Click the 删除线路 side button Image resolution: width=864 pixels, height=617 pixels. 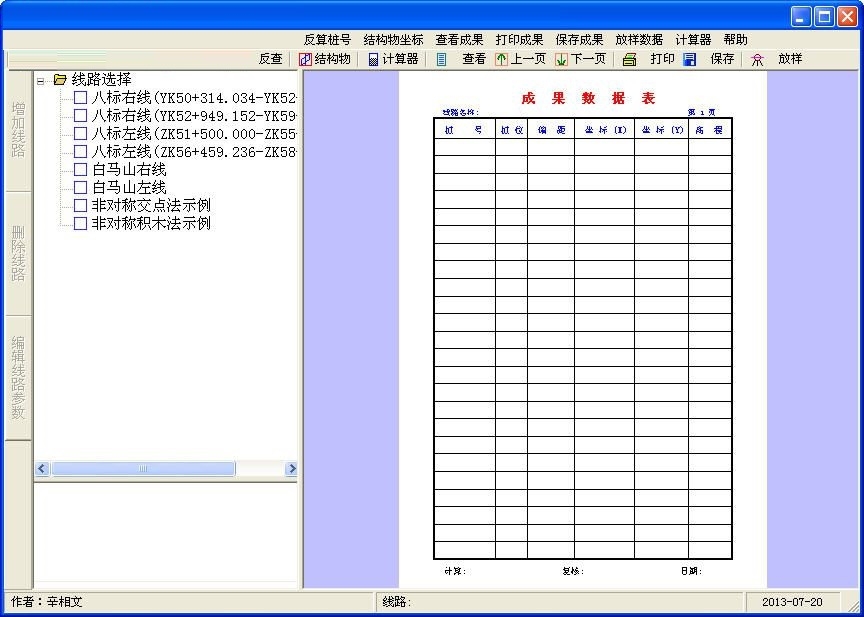[x=18, y=254]
